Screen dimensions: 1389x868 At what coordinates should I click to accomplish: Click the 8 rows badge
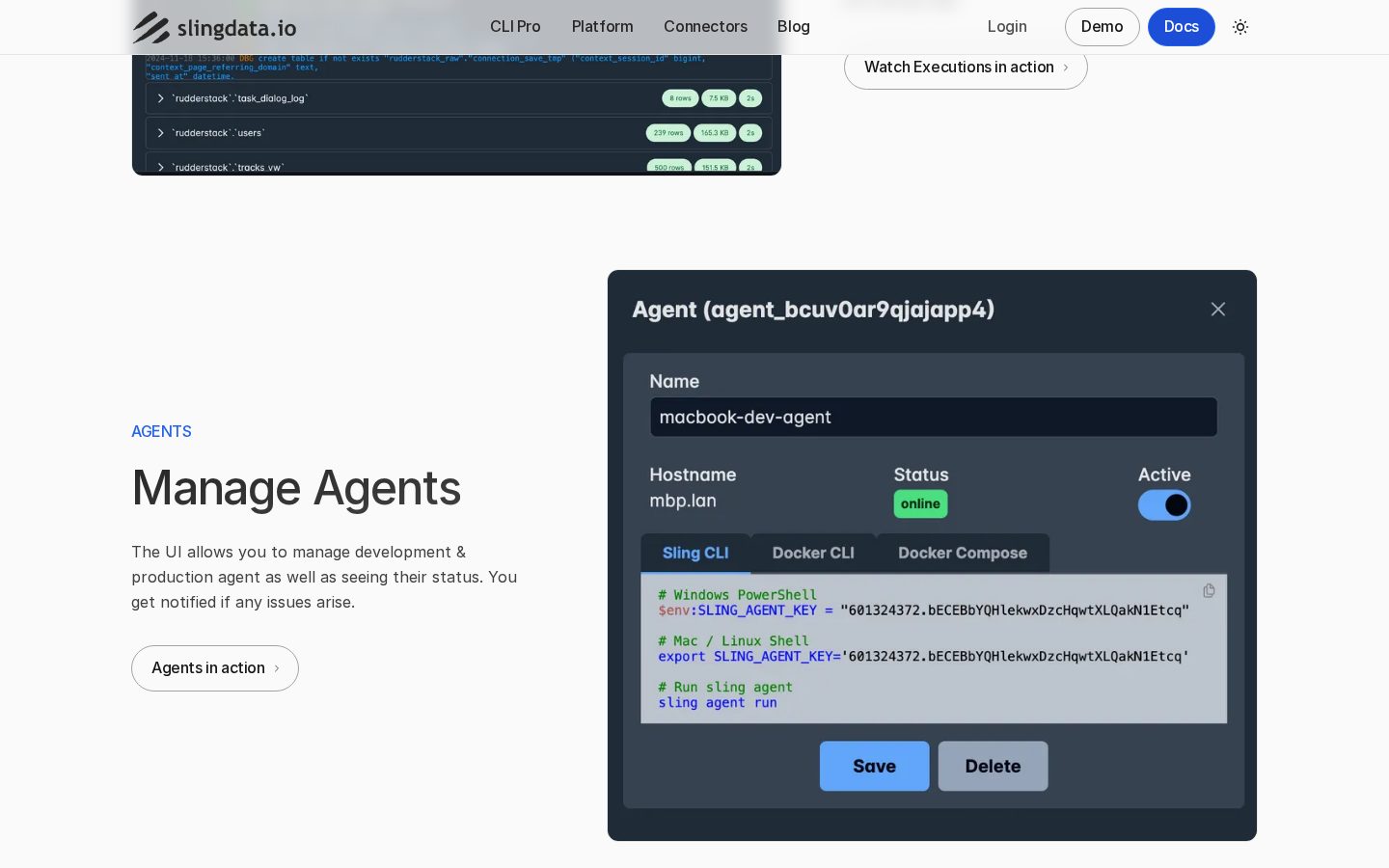click(680, 98)
